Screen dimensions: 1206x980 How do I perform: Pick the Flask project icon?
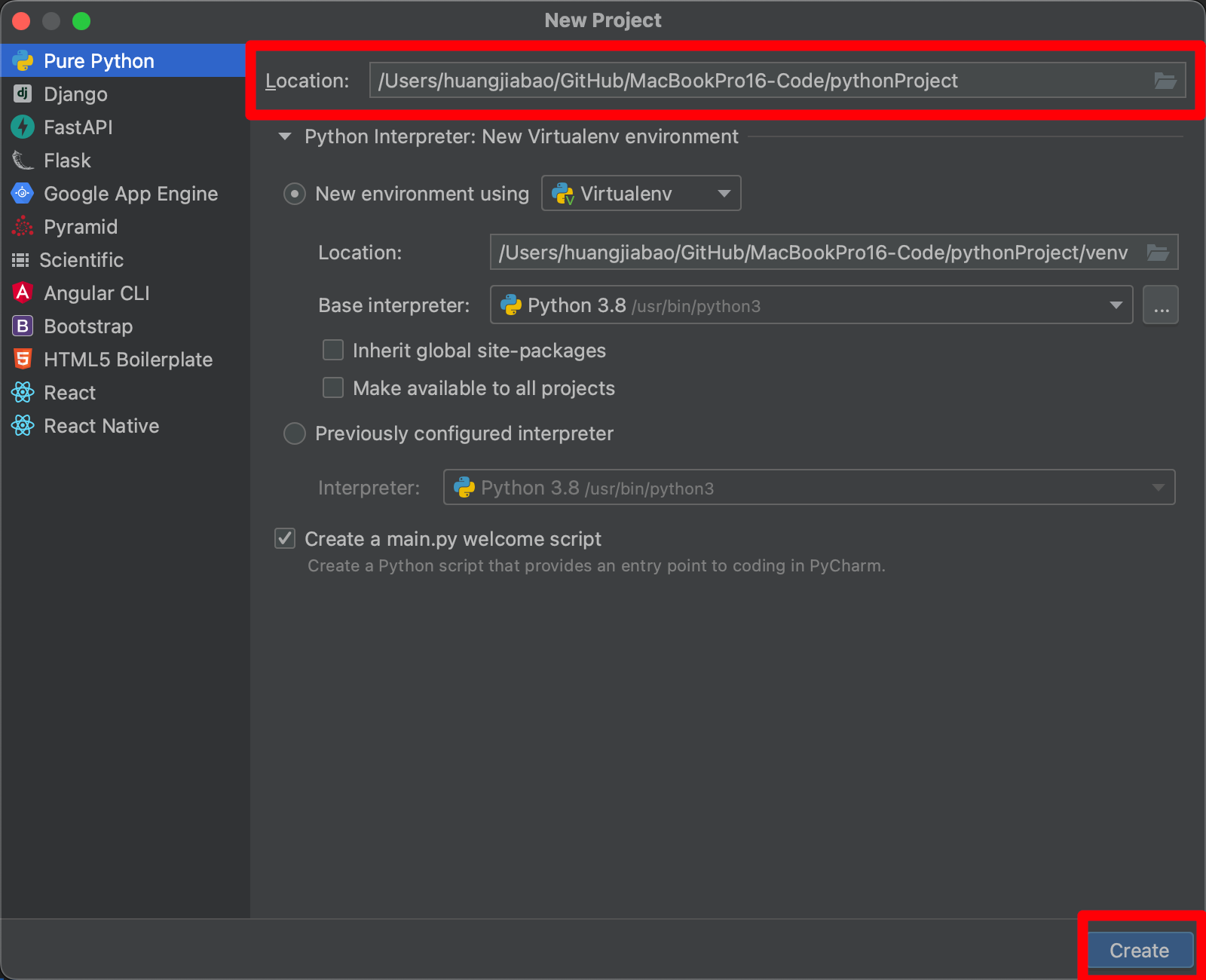pyautogui.click(x=23, y=160)
